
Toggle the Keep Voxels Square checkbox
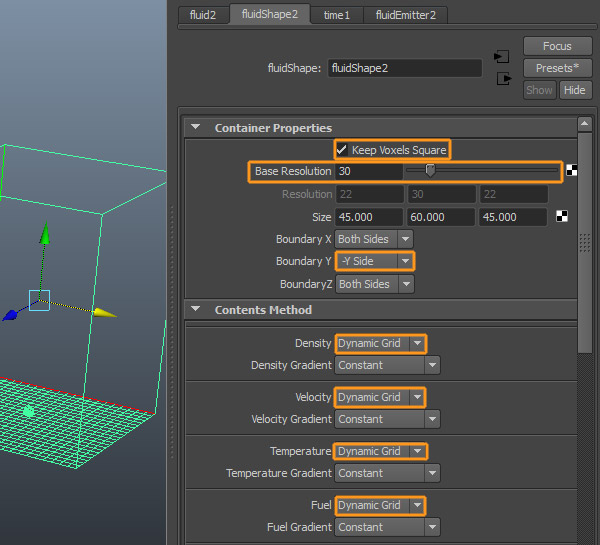[x=341, y=150]
